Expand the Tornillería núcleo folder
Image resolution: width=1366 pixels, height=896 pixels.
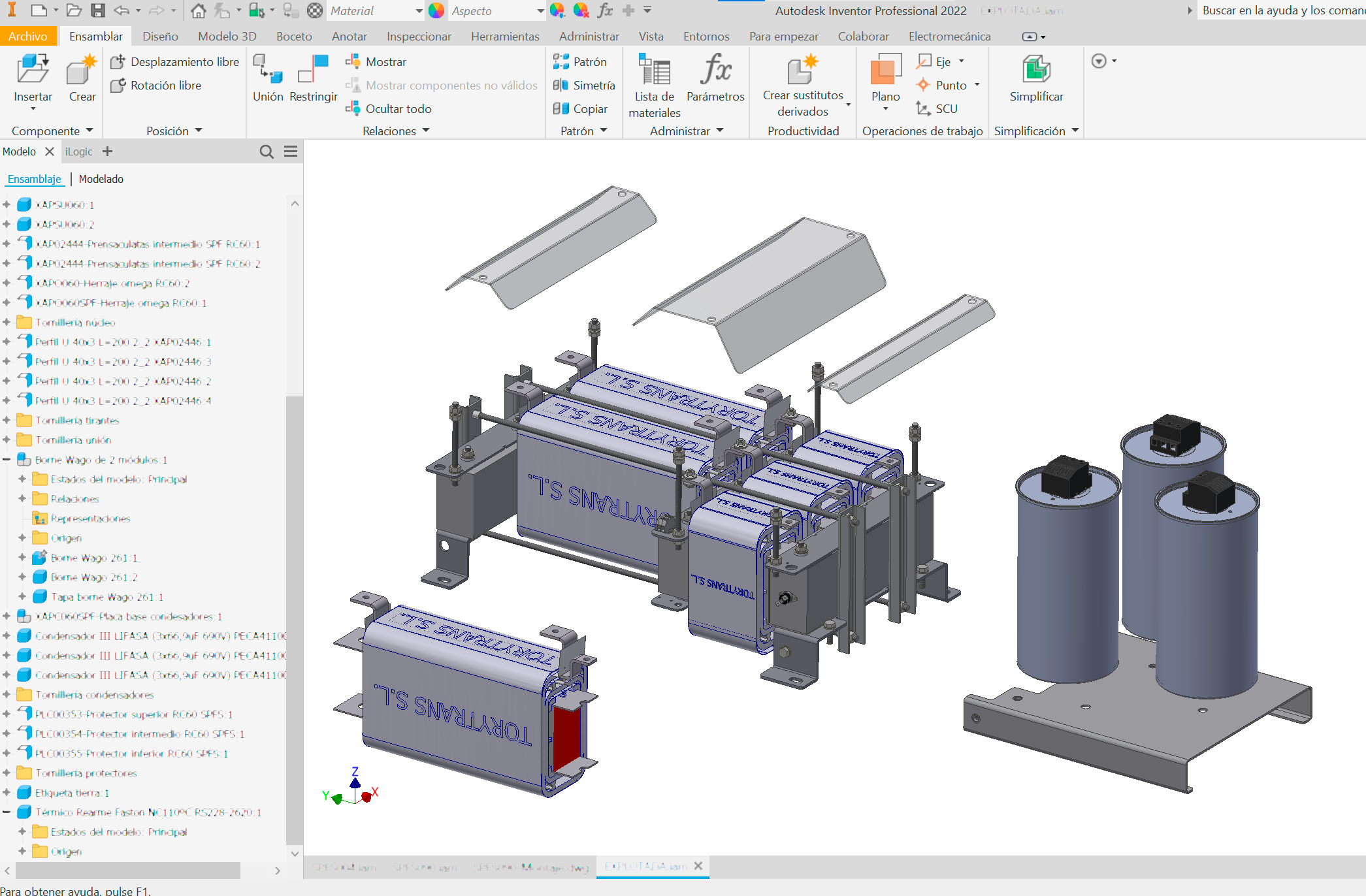(x=7, y=323)
